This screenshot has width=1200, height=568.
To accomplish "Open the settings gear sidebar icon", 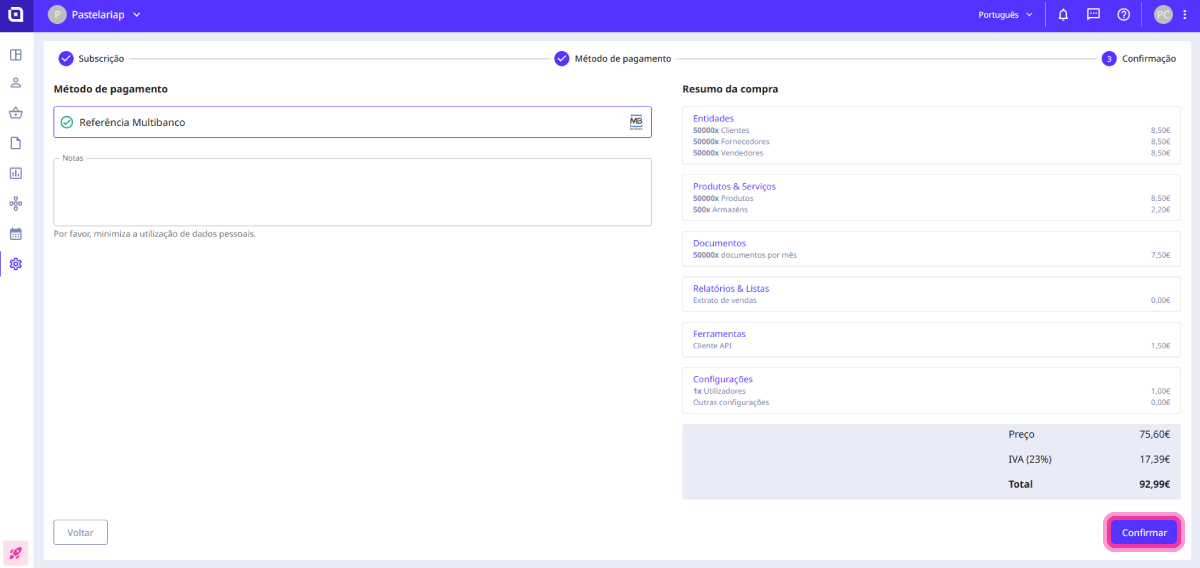I will [16, 264].
